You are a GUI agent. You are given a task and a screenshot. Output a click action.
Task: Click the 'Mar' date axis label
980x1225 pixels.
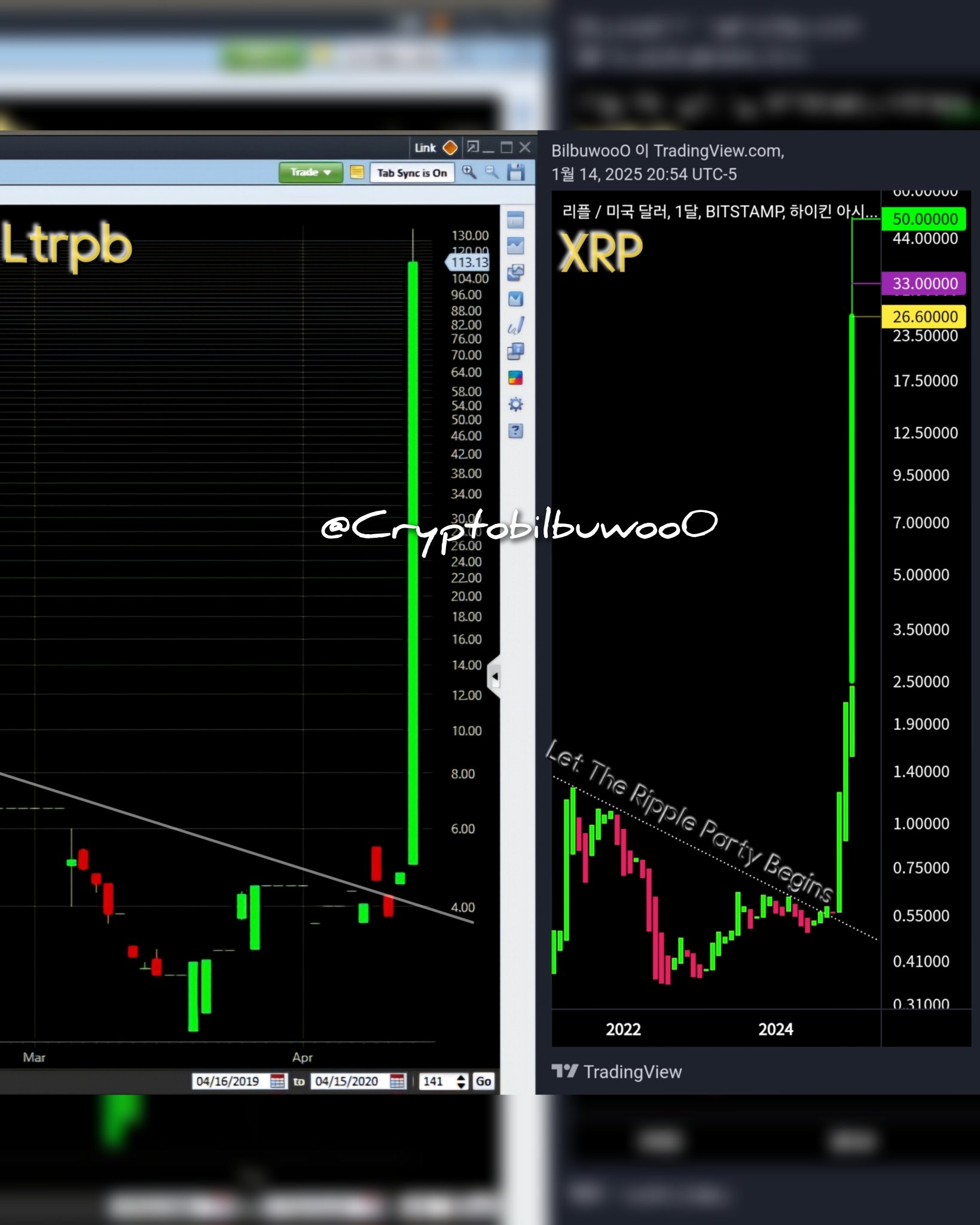pos(34,1057)
